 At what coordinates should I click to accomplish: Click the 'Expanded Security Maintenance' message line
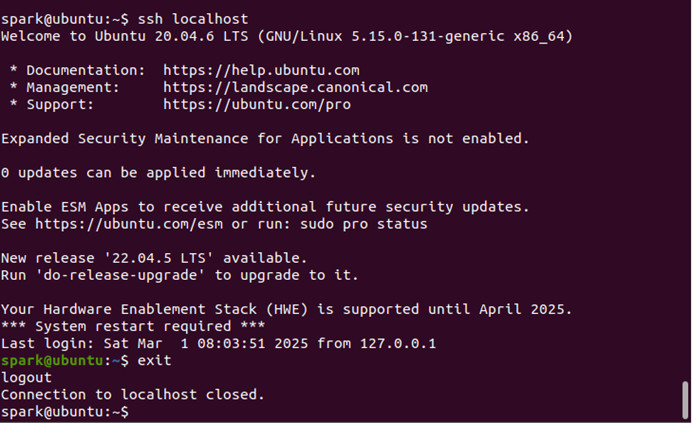tap(265, 139)
